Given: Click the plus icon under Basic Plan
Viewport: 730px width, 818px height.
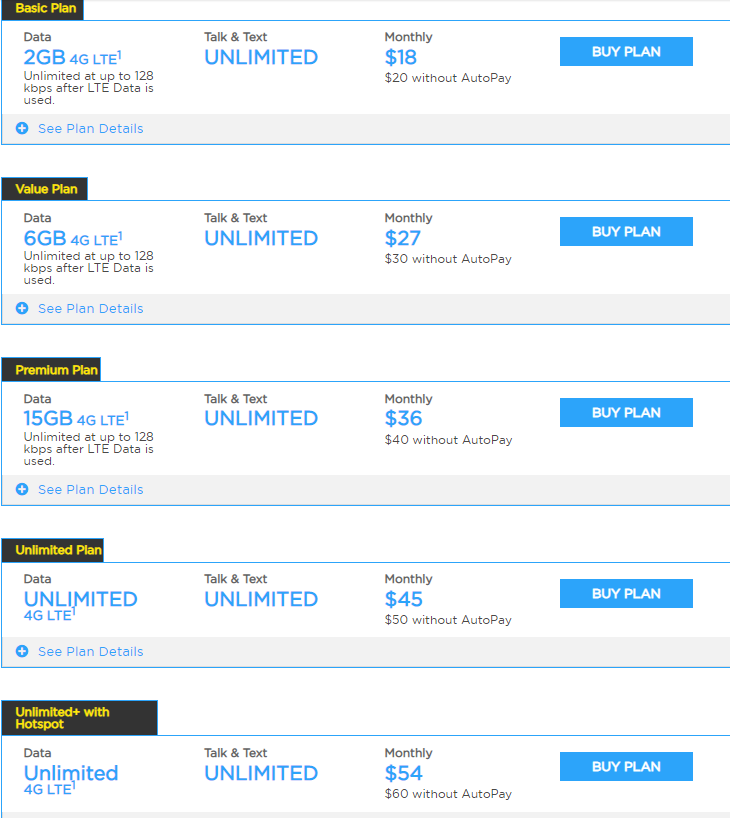Looking at the screenshot, I should pos(22,129).
